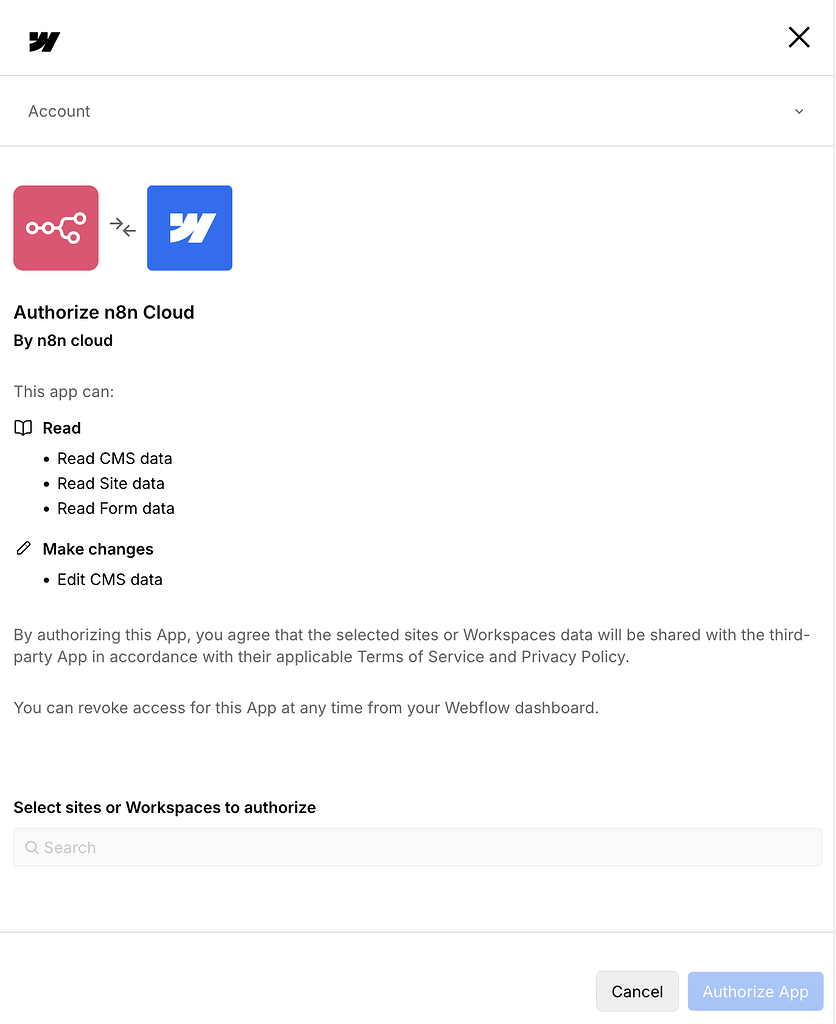Image resolution: width=836 pixels, height=1024 pixels.
Task: Click the Cancel button
Action: (x=637, y=991)
